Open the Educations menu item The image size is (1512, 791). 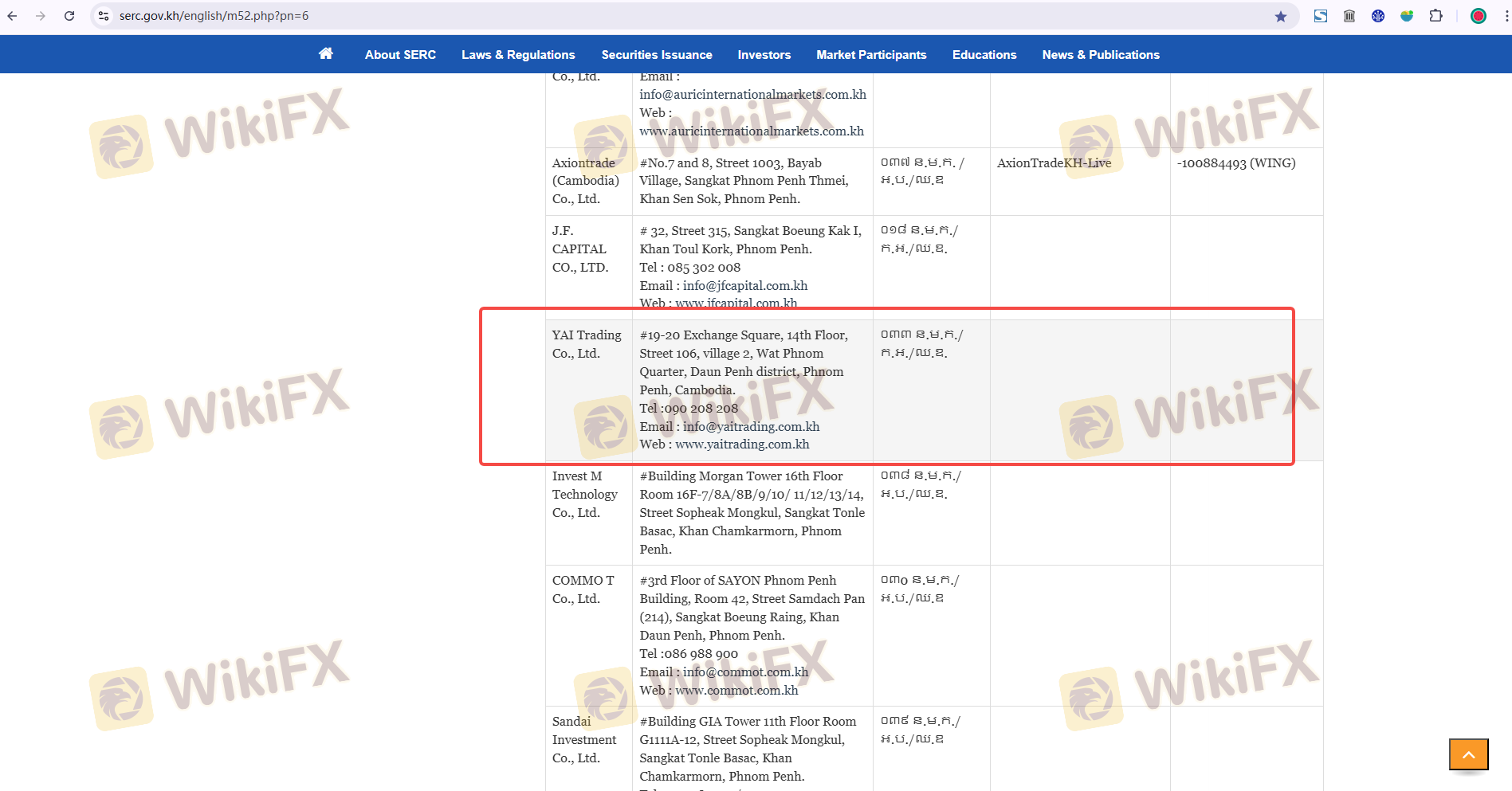click(x=984, y=55)
